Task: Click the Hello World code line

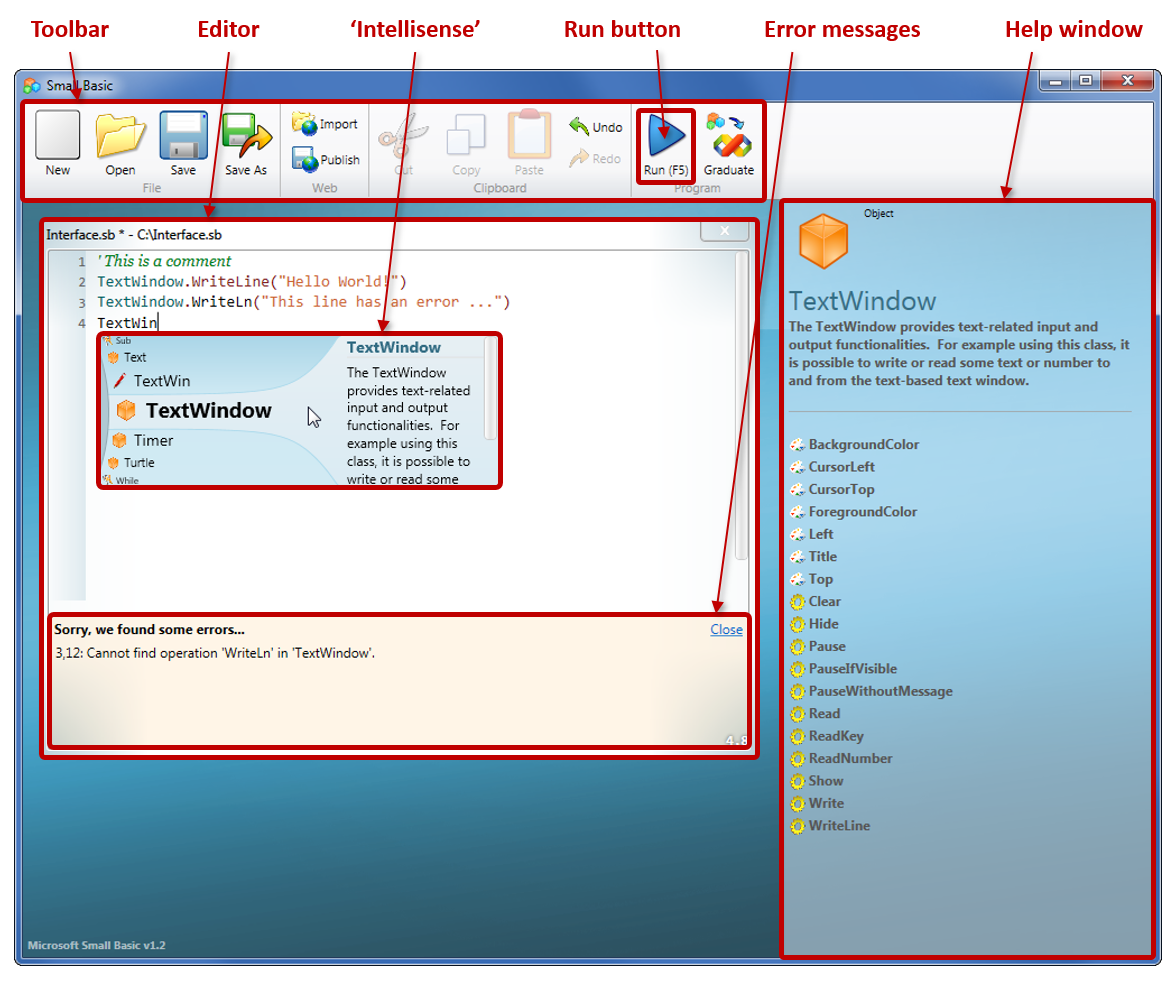Action: 252,281
